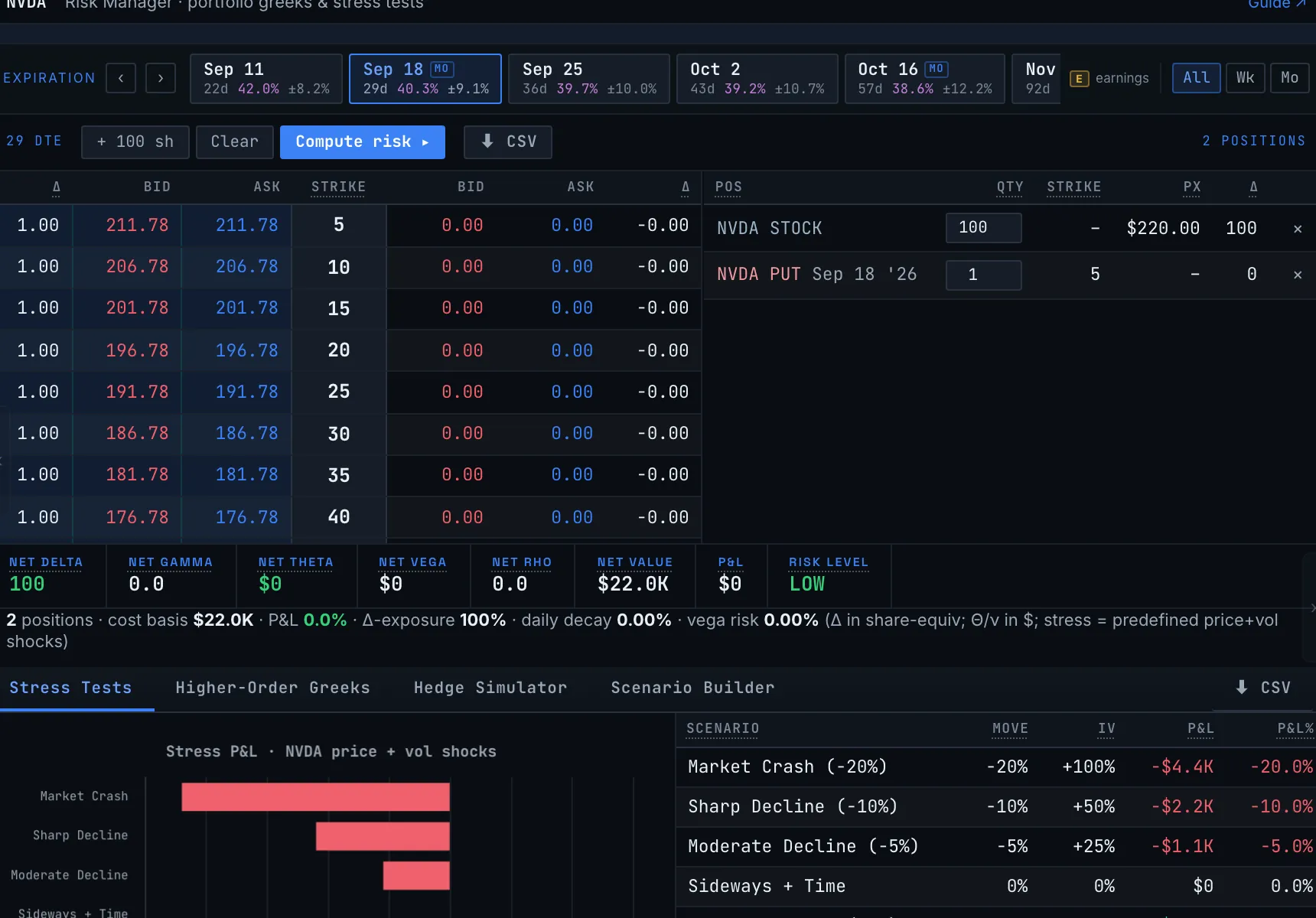Select the Sep 11 expiration

click(x=266, y=79)
